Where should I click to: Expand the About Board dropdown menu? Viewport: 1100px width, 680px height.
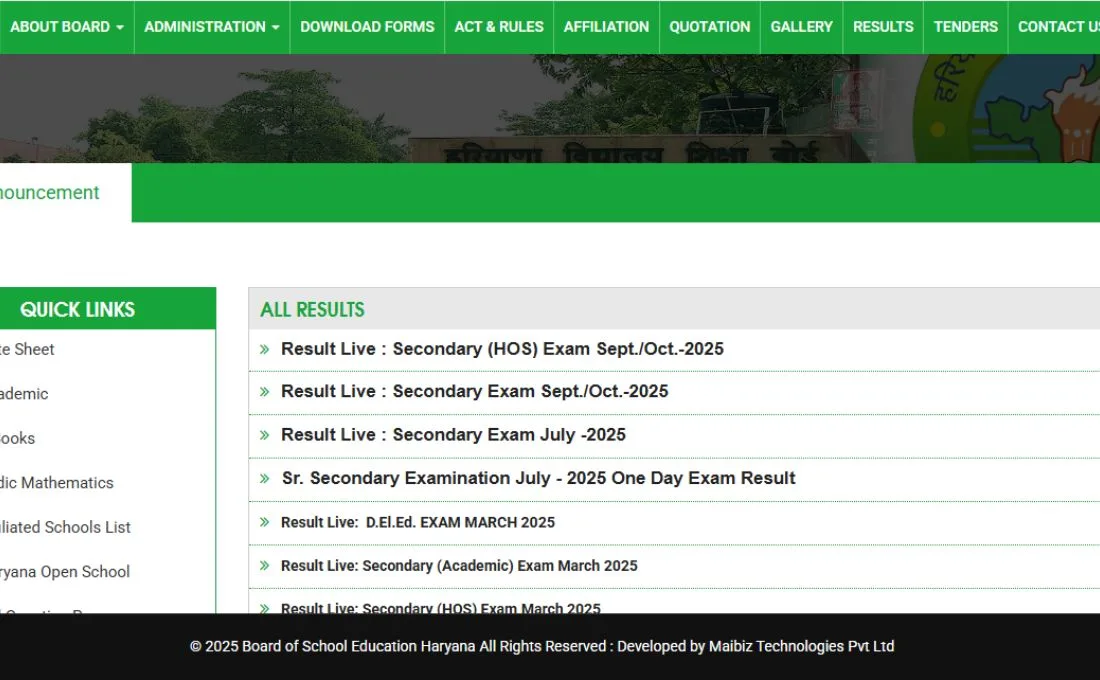(66, 27)
